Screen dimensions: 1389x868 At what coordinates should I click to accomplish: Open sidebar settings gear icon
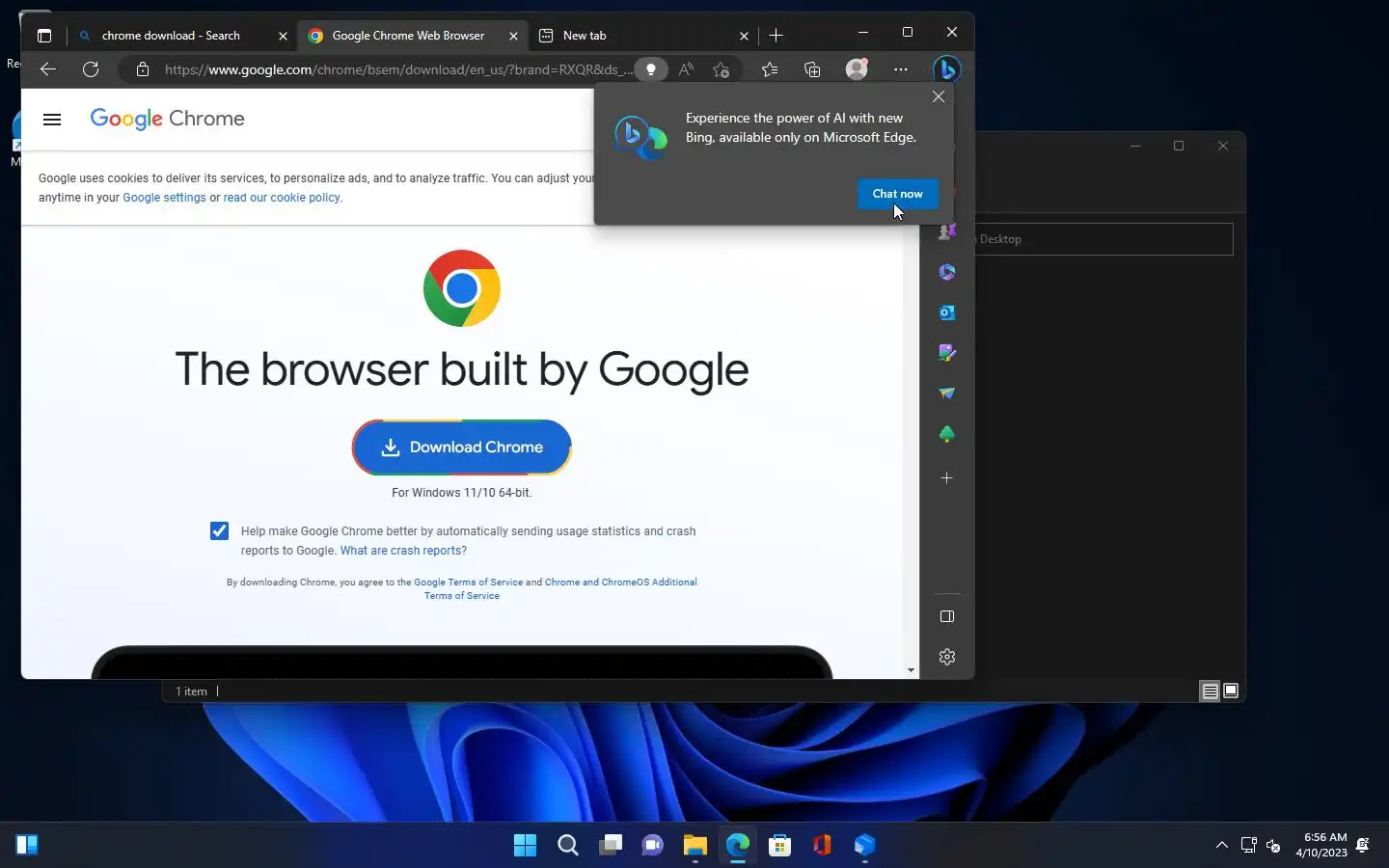[947, 657]
